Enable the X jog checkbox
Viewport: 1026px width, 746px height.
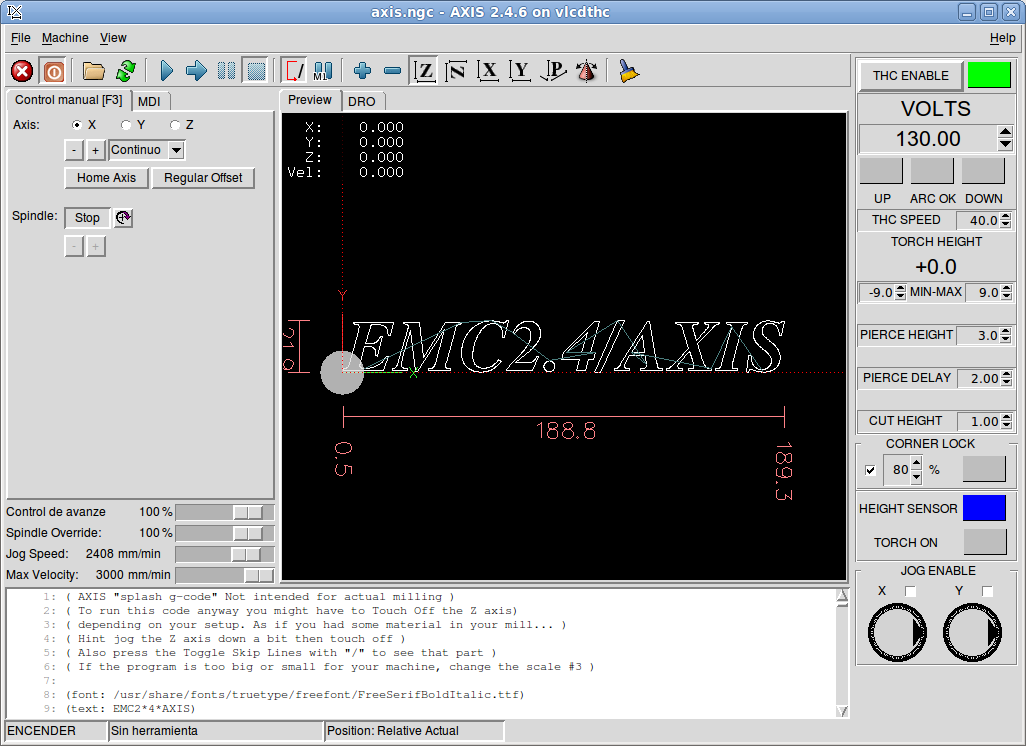pyautogui.click(x=910, y=591)
